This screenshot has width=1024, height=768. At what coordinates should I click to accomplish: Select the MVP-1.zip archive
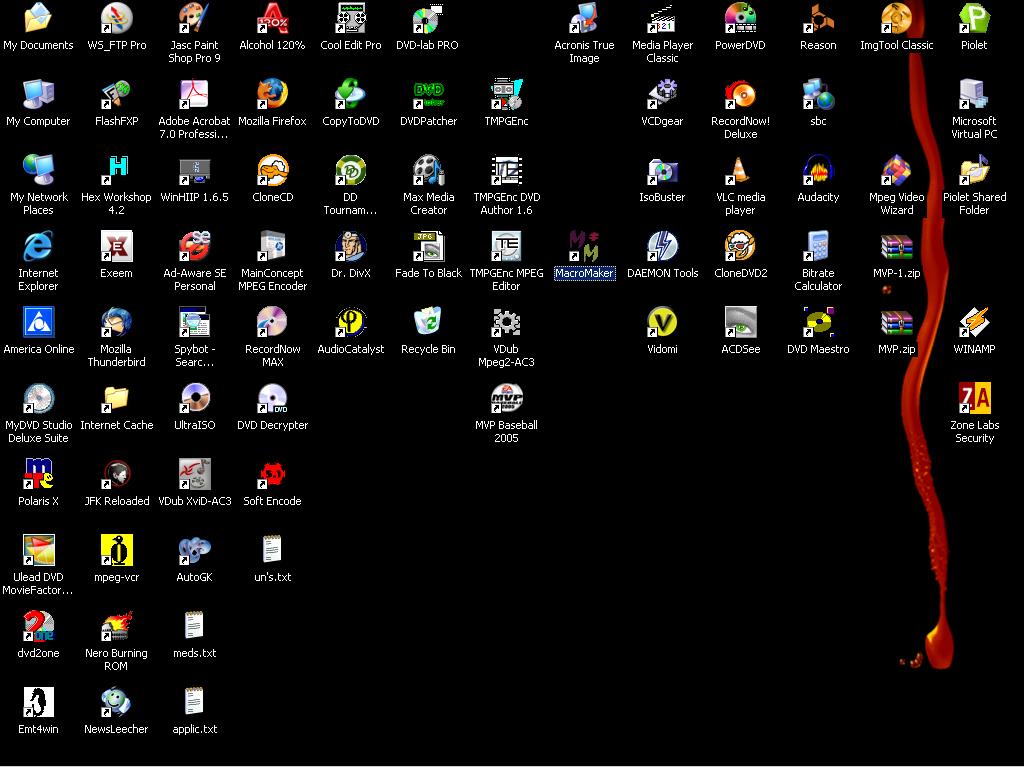click(x=897, y=246)
